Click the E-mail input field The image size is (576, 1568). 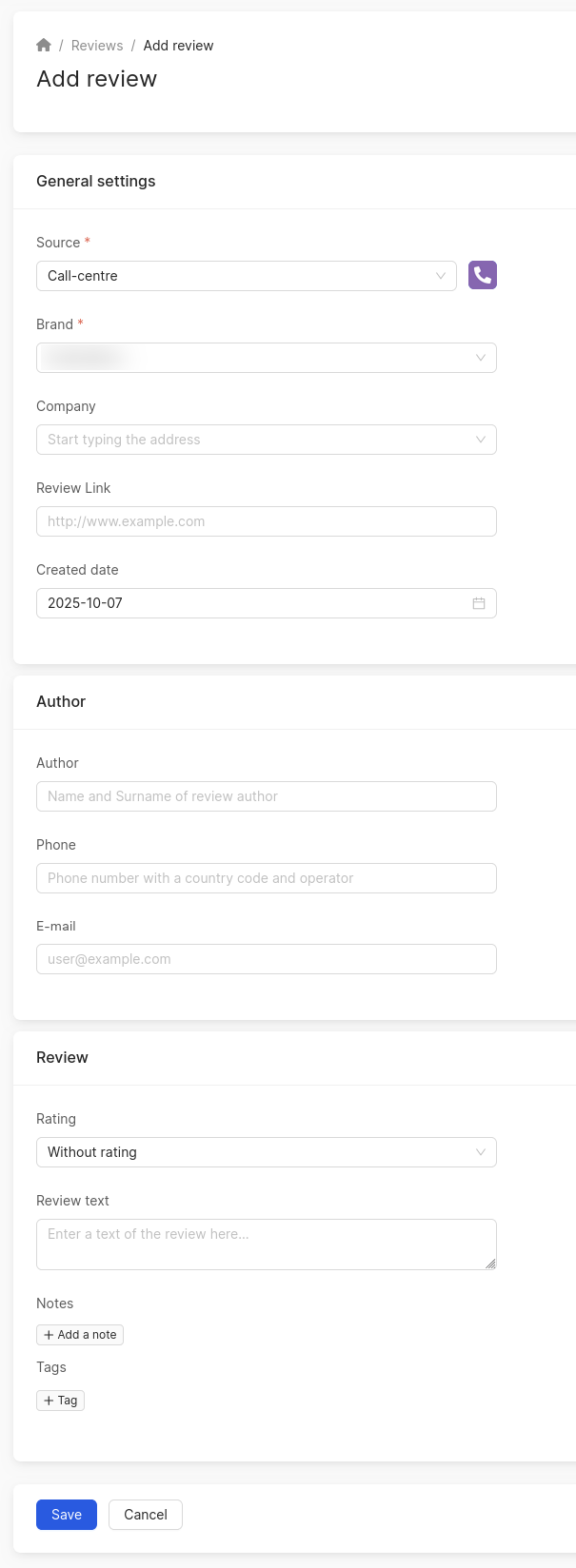pos(267,959)
